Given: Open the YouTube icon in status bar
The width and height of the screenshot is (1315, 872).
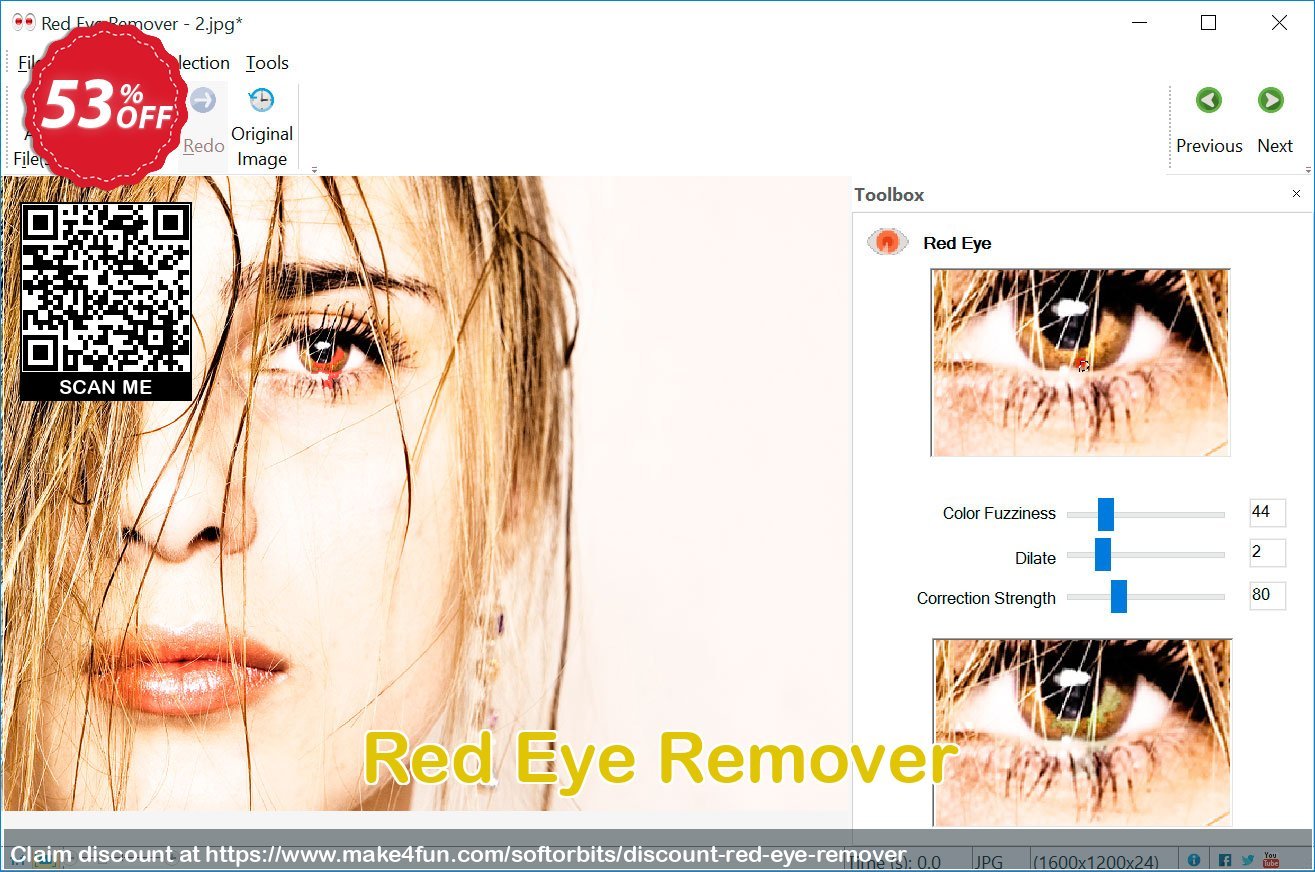Looking at the screenshot, I should coord(1271,860).
